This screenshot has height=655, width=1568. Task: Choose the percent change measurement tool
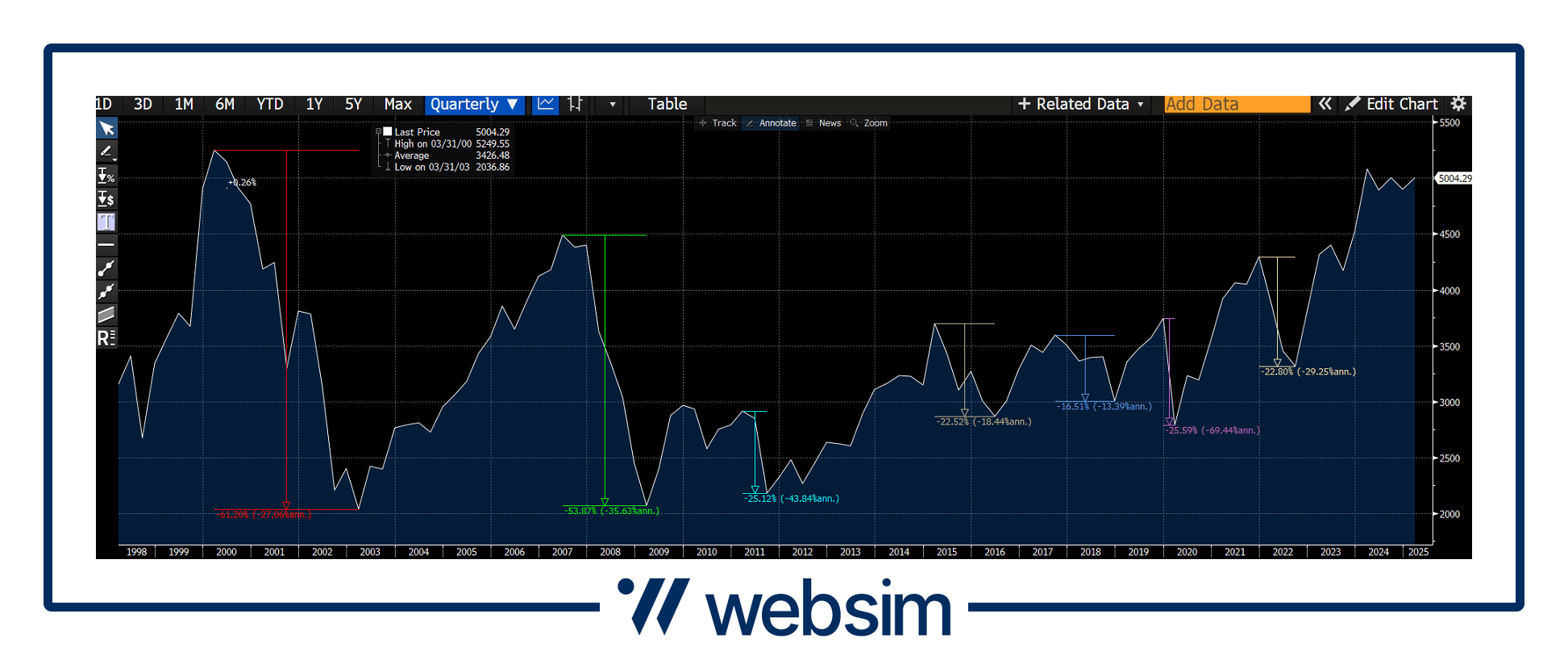pyautogui.click(x=106, y=176)
